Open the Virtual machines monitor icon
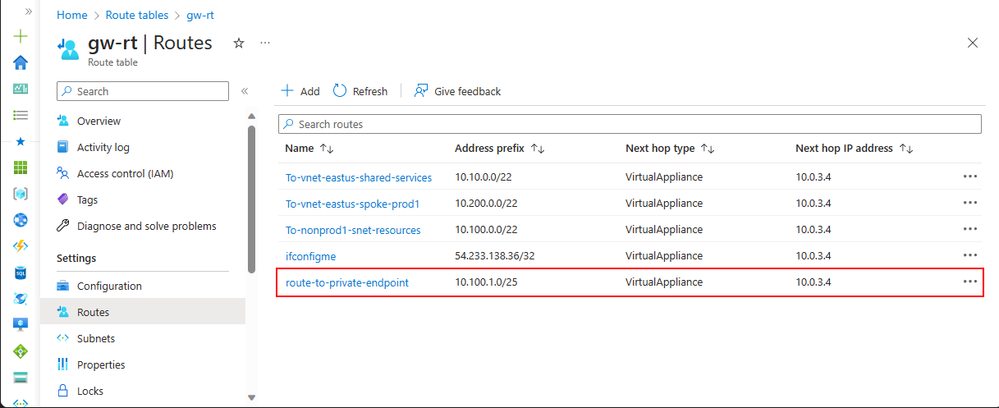Screen dimensions: 999x408 (21, 324)
